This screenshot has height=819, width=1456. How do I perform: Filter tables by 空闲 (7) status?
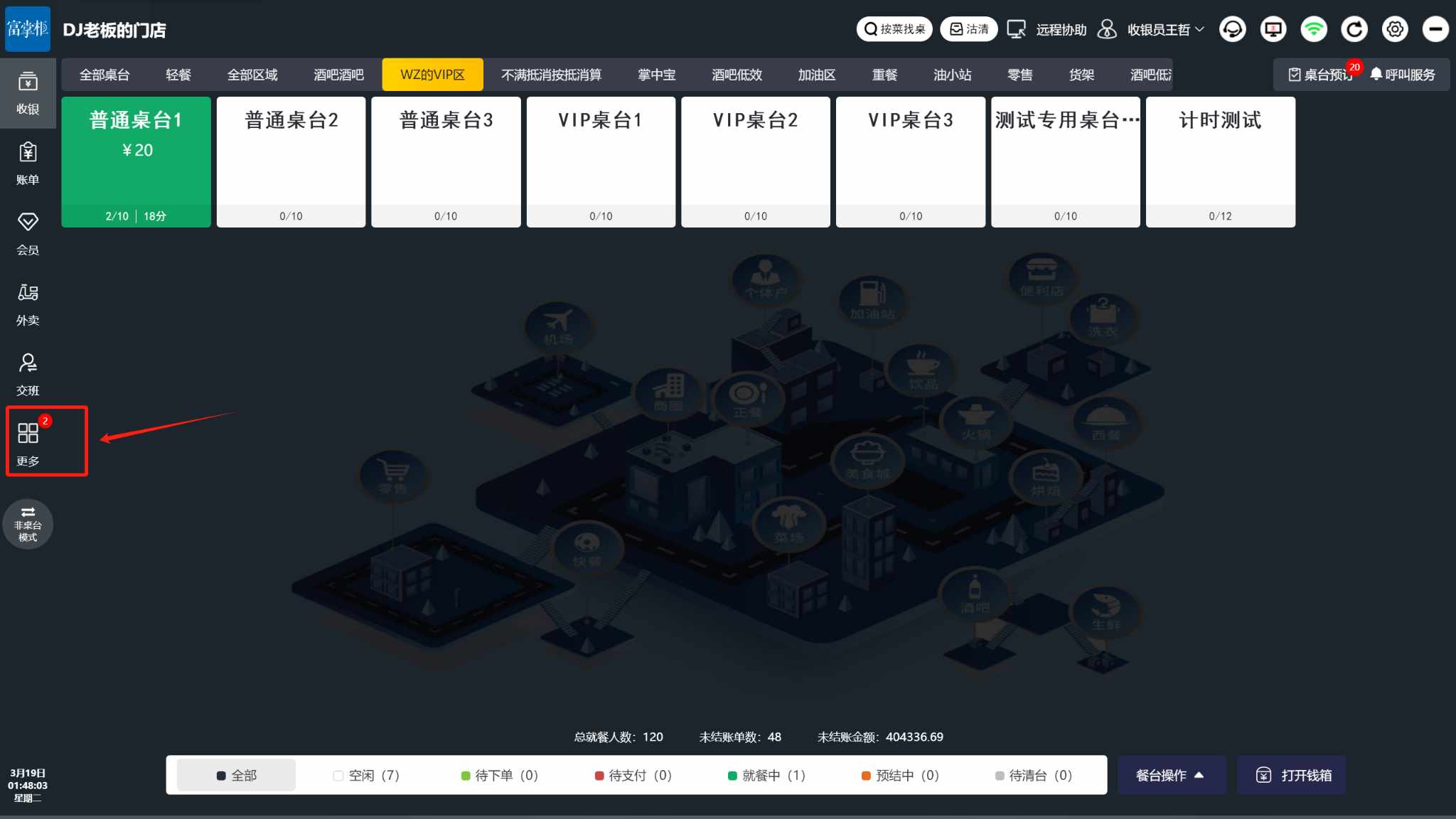[366, 775]
